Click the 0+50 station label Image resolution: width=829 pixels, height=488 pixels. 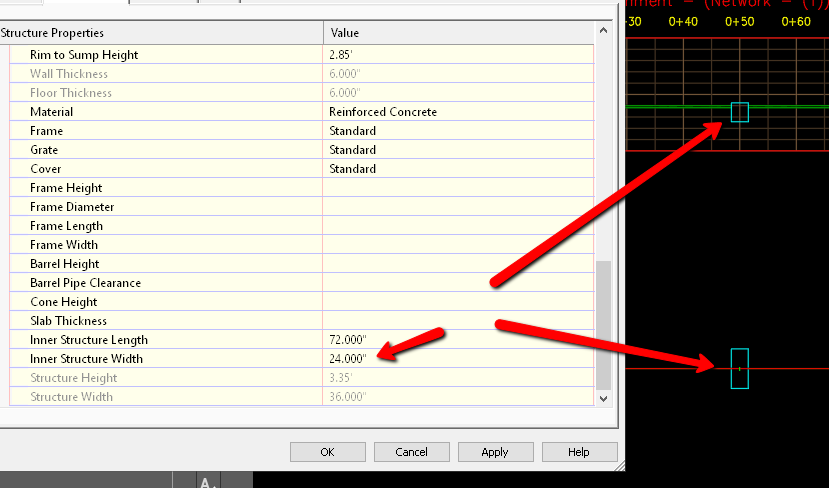(739, 22)
